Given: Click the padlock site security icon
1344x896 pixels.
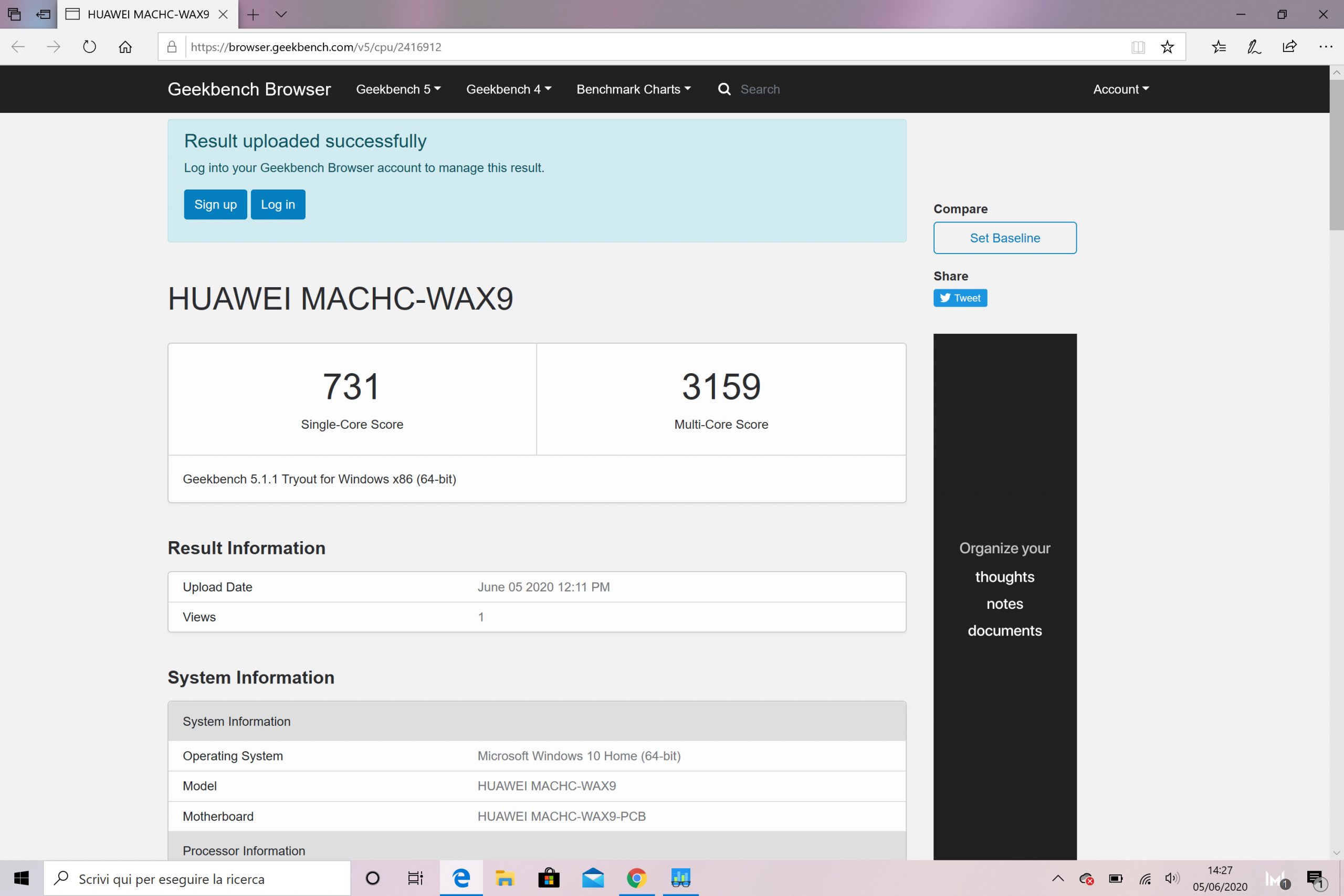Looking at the screenshot, I should point(172,47).
